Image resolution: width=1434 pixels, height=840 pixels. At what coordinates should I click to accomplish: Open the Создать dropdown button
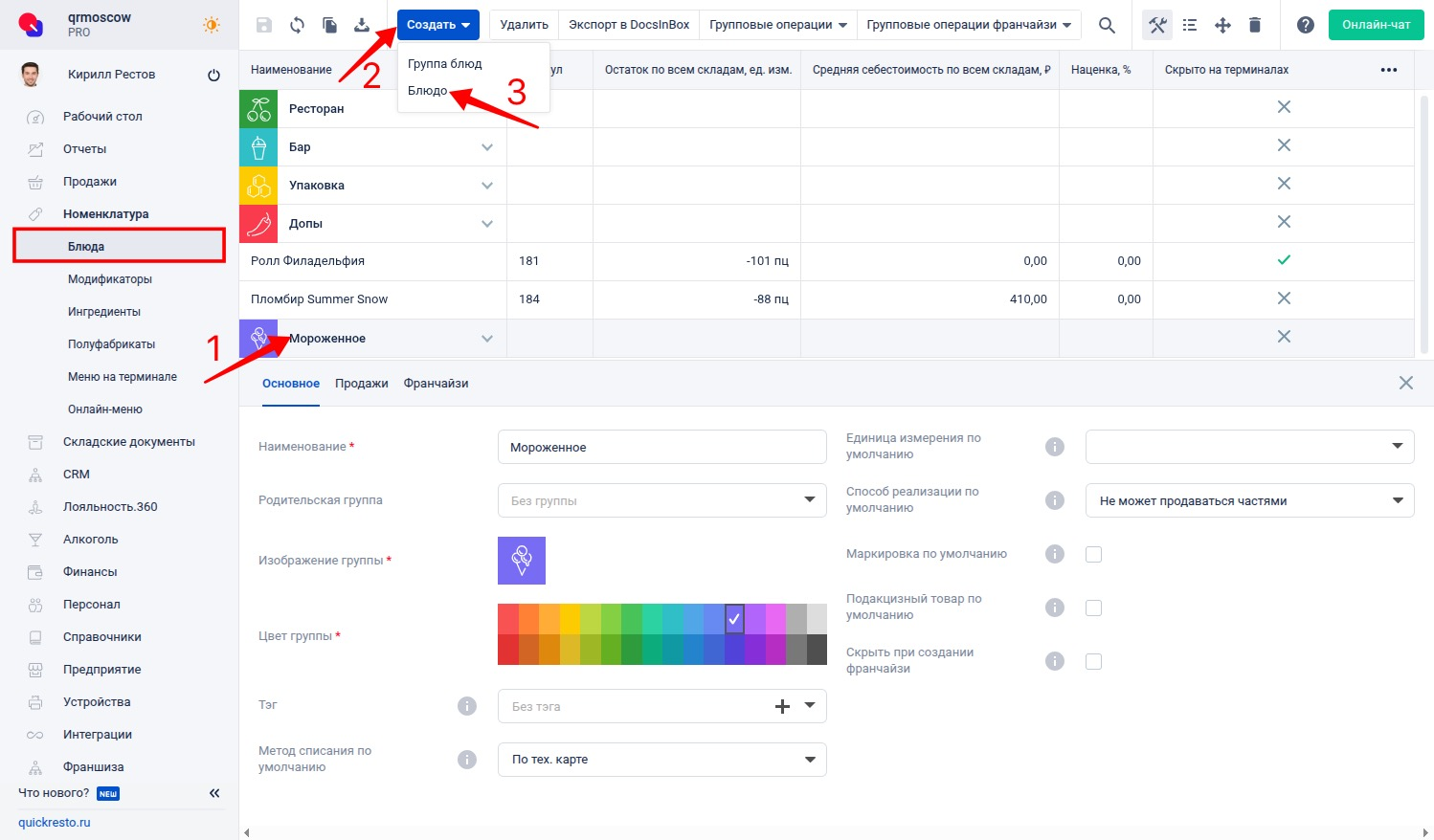point(438,25)
